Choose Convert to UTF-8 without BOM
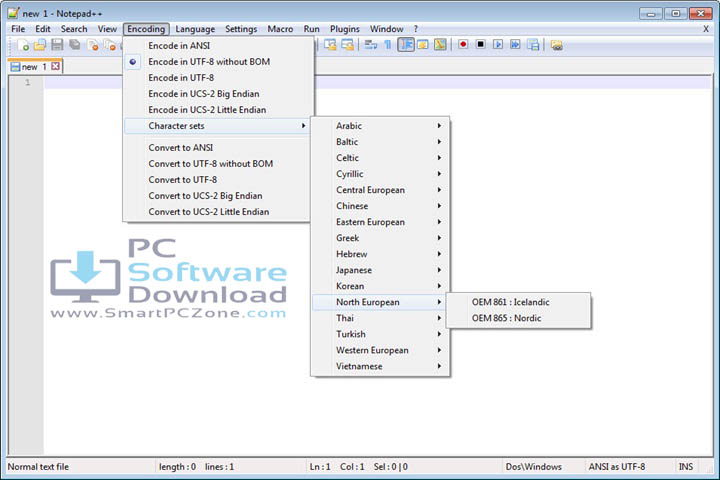 pos(217,164)
